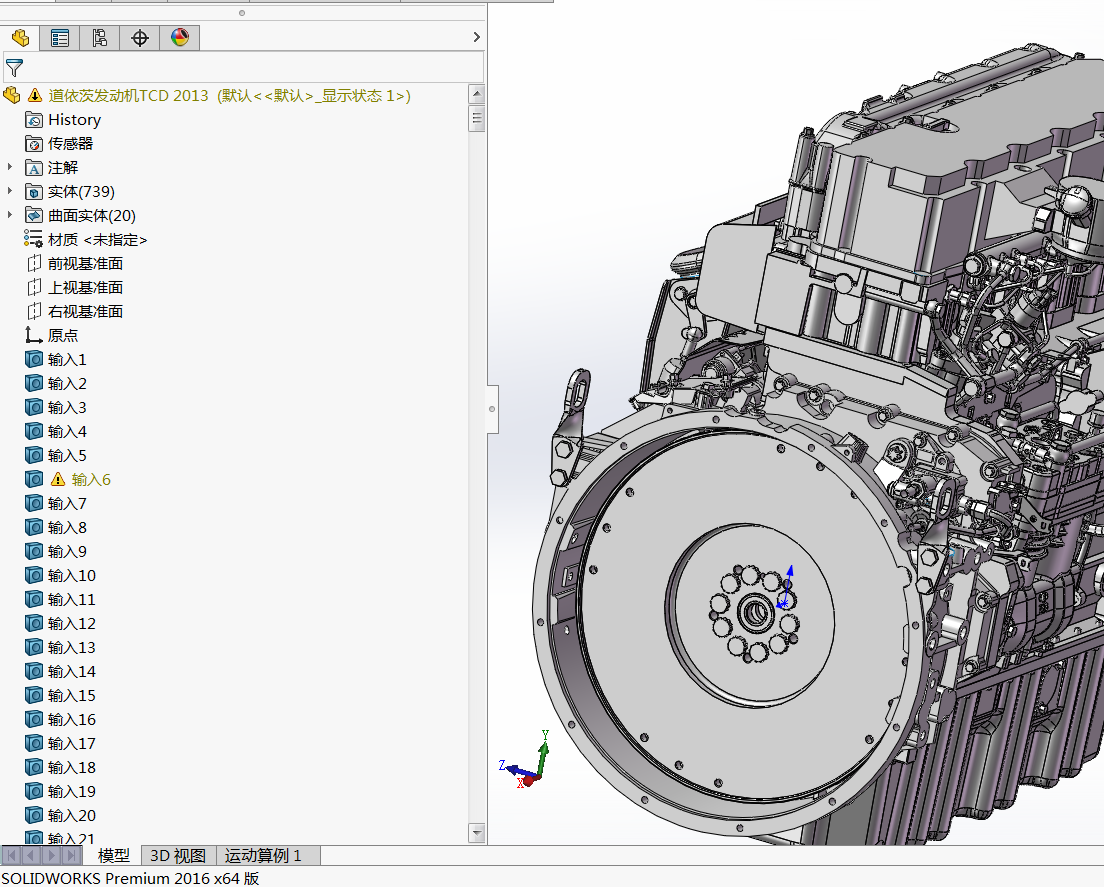Select the 传感器 sensors folder icon
The image size is (1104, 887).
click(x=34, y=144)
